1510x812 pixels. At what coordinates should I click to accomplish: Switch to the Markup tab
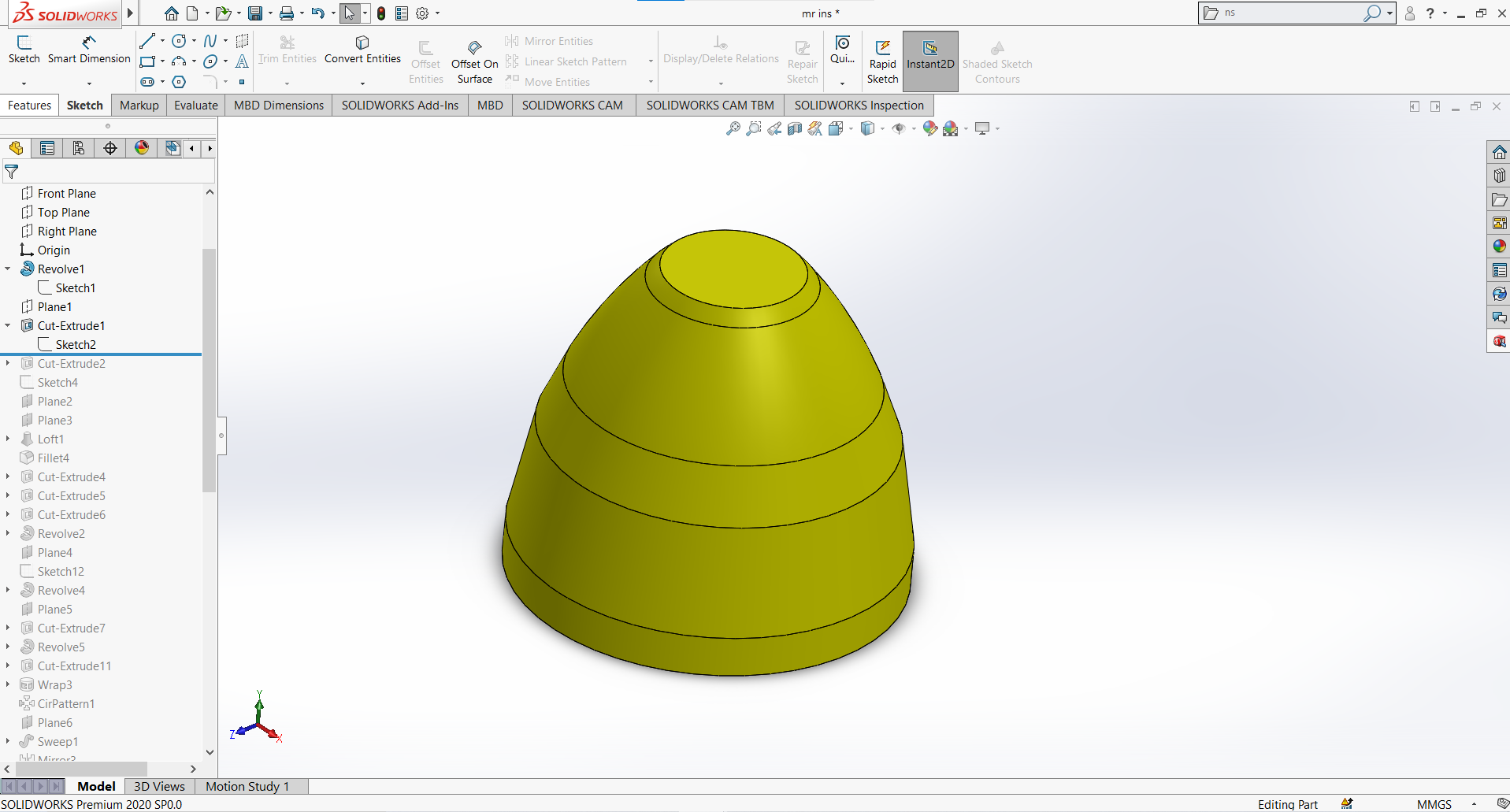click(139, 106)
